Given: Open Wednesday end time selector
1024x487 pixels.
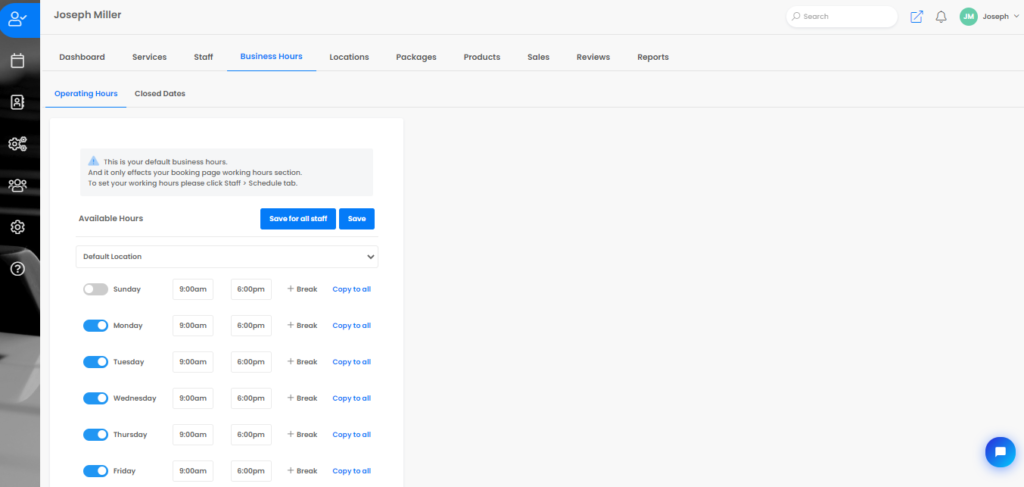Looking at the screenshot, I should tap(251, 398).
